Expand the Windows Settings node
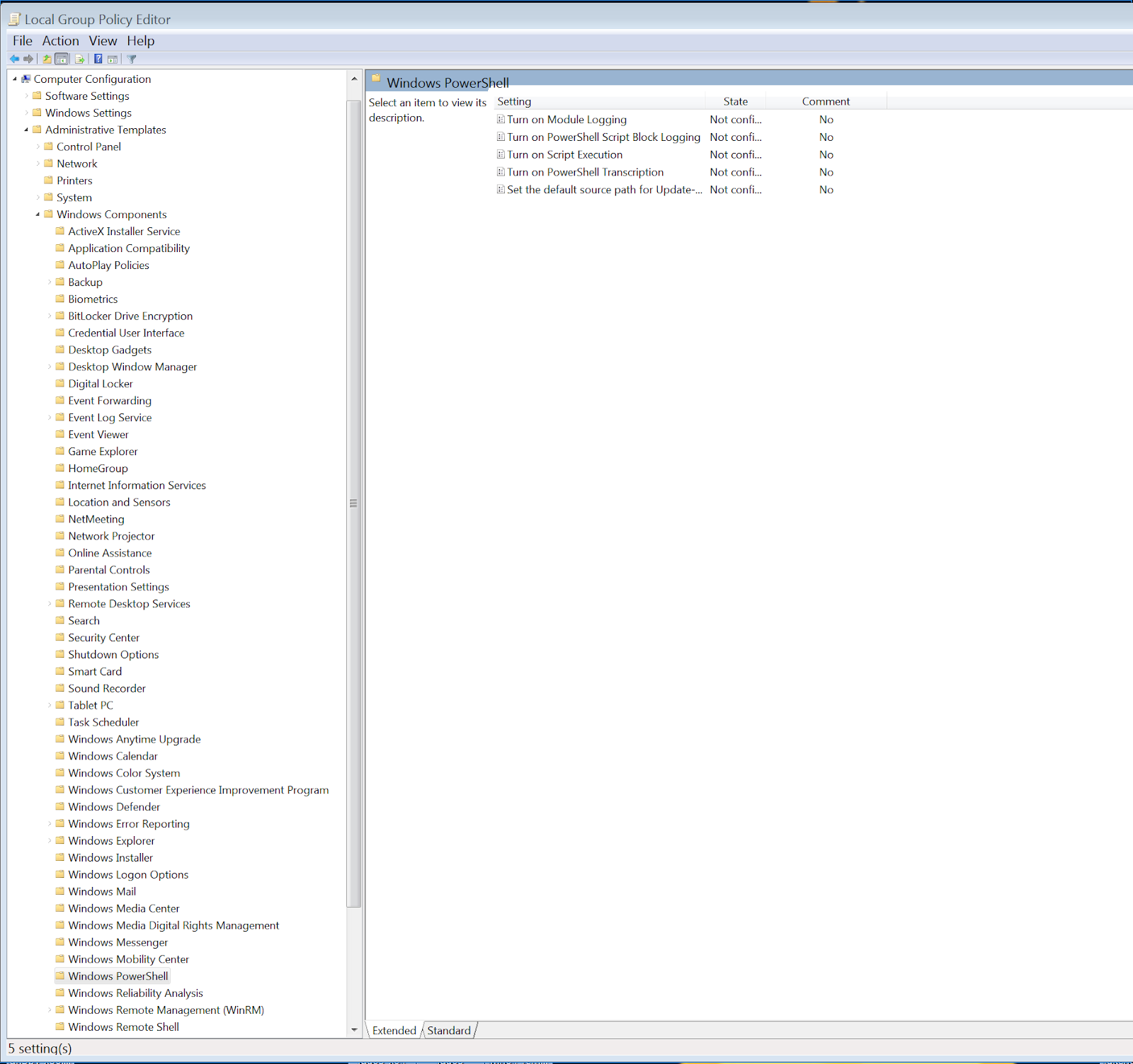This screenshot has height=1064, width=1133. pyautogui.click(x=27, y=113)
